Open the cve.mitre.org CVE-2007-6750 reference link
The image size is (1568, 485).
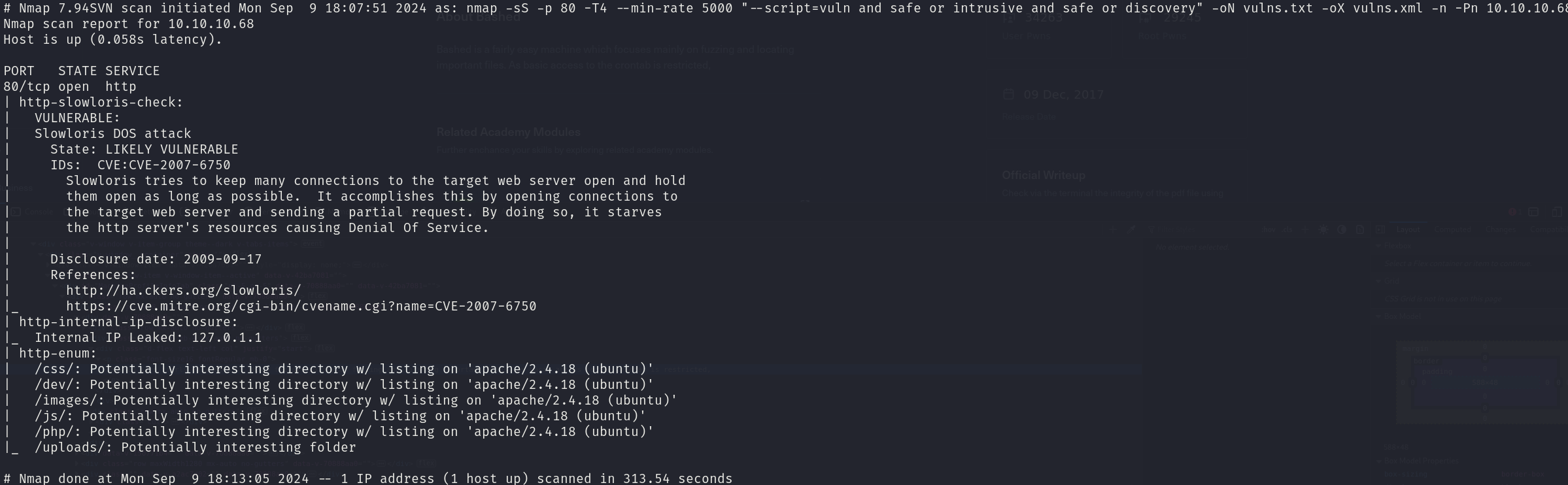click(301, 306)
